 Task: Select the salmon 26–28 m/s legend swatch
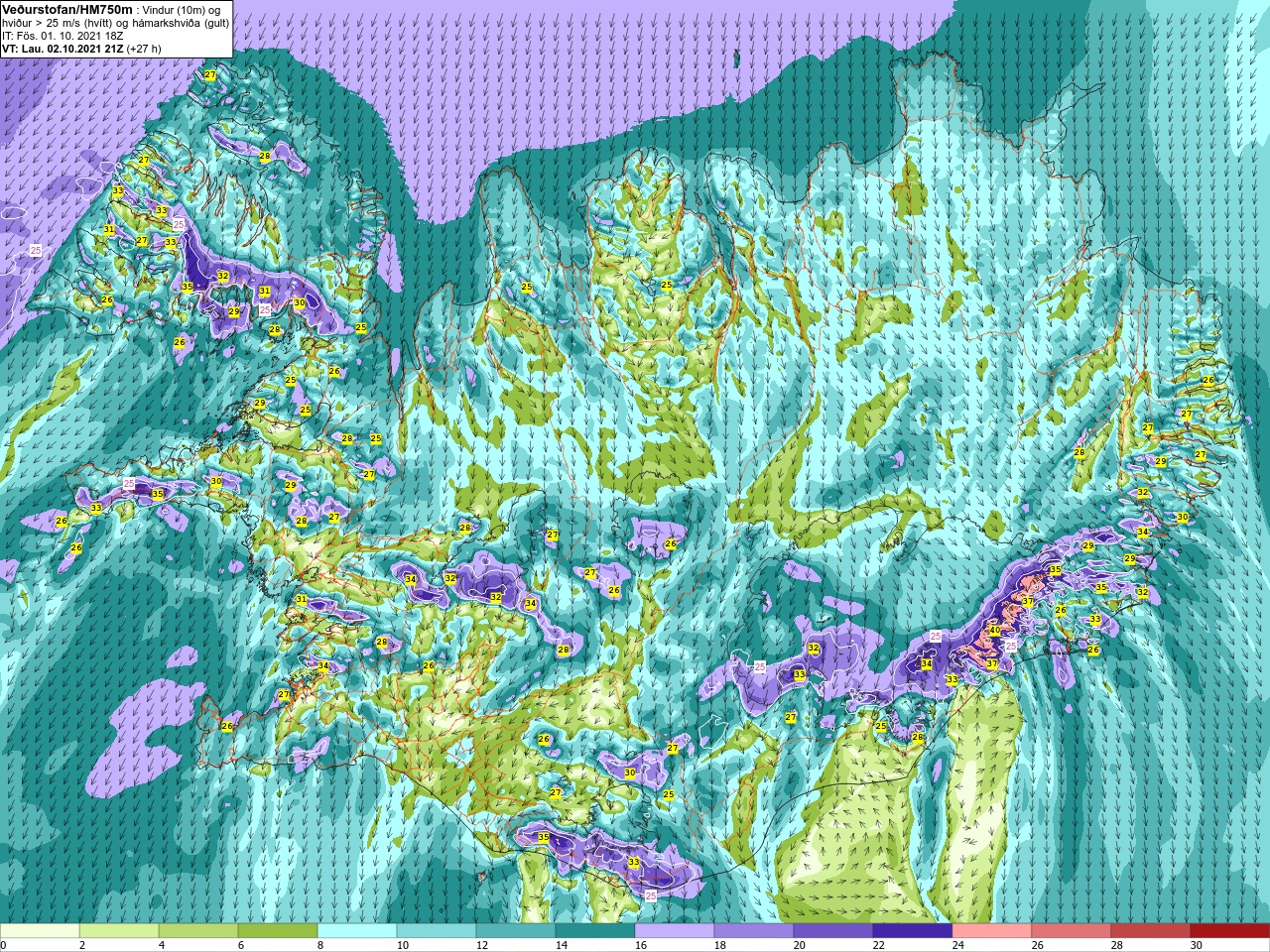tap(1072, 931)
